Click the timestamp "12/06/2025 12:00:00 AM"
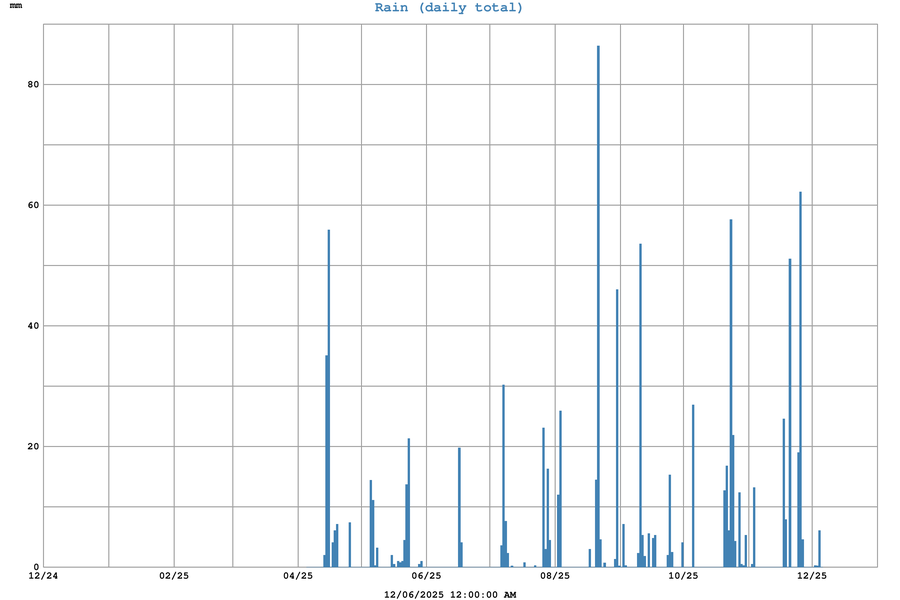This screenshot has height=600, width=900. pyautogui.click(x=450, y=595)
